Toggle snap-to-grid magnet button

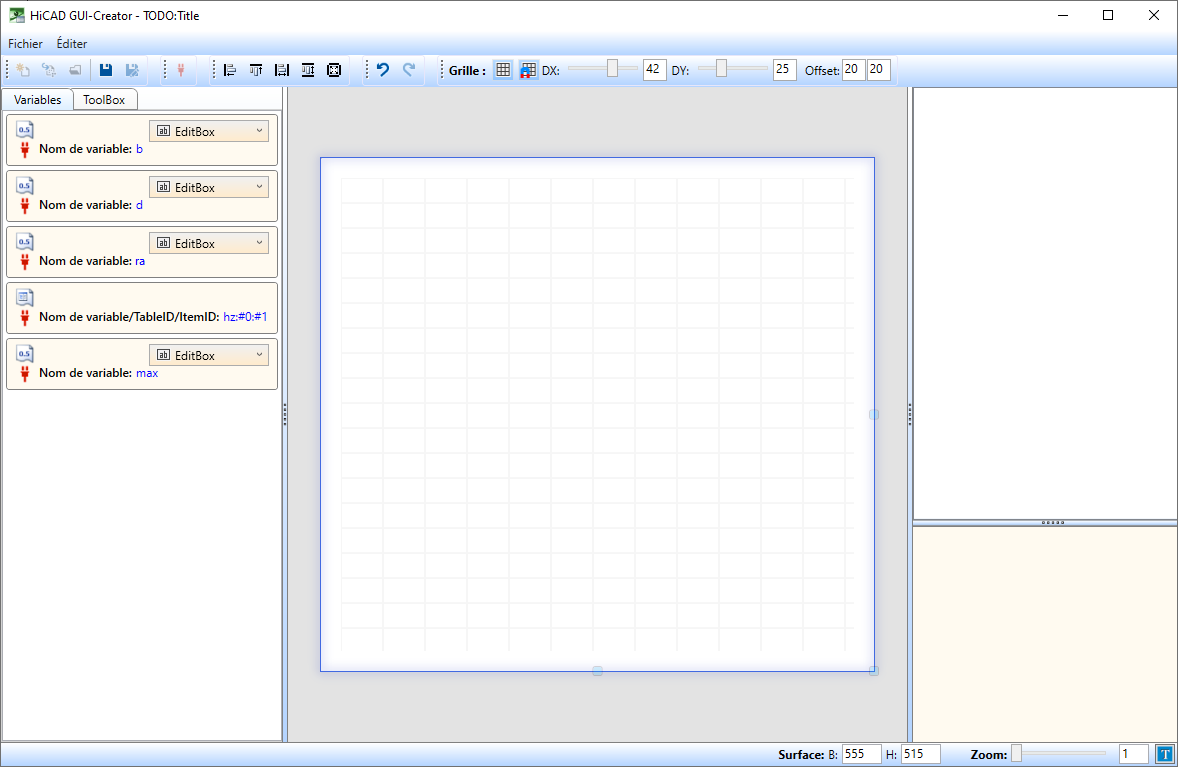point(528,70)
